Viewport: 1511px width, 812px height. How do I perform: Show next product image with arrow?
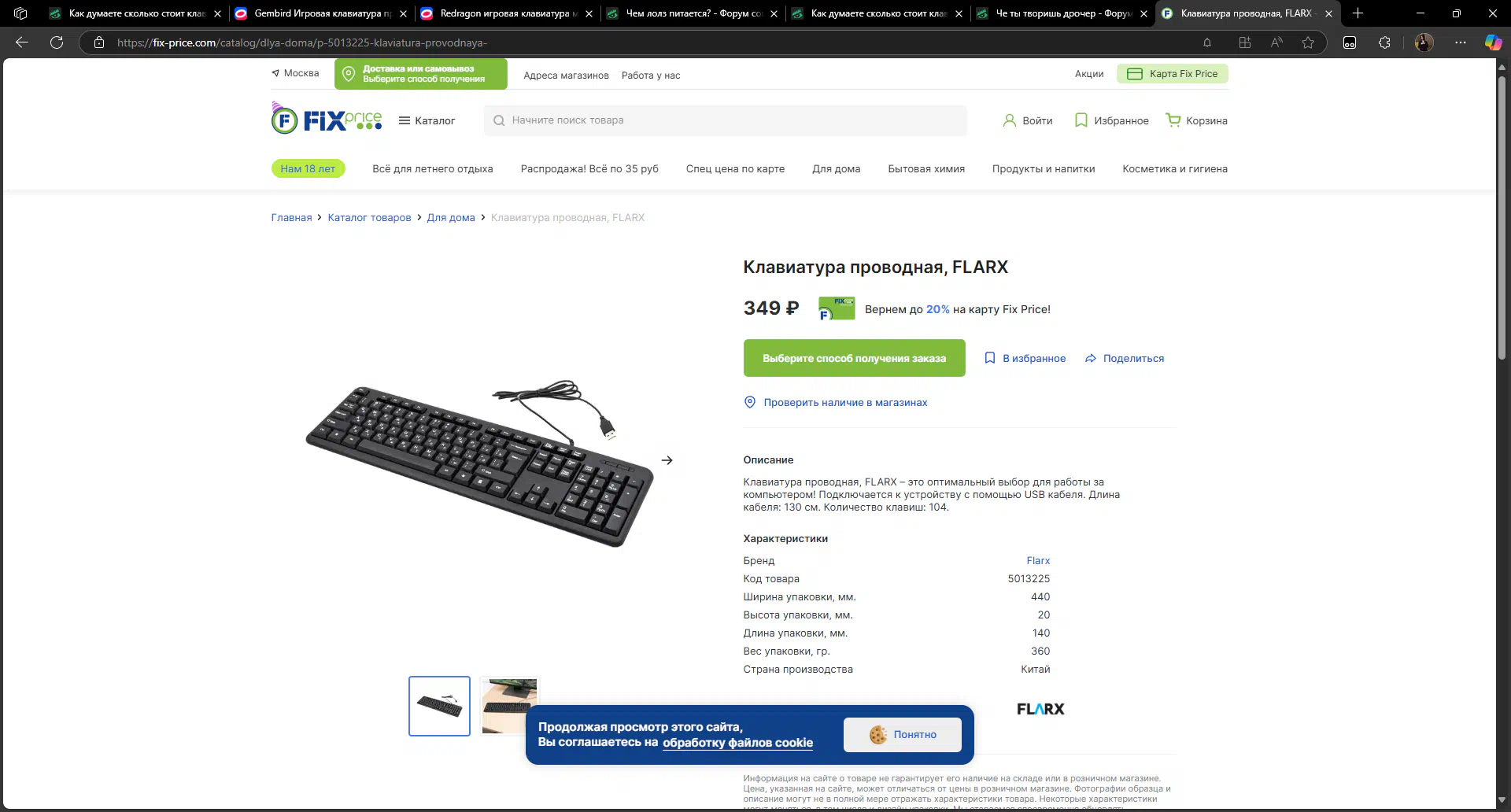click(x=667, y=460)
